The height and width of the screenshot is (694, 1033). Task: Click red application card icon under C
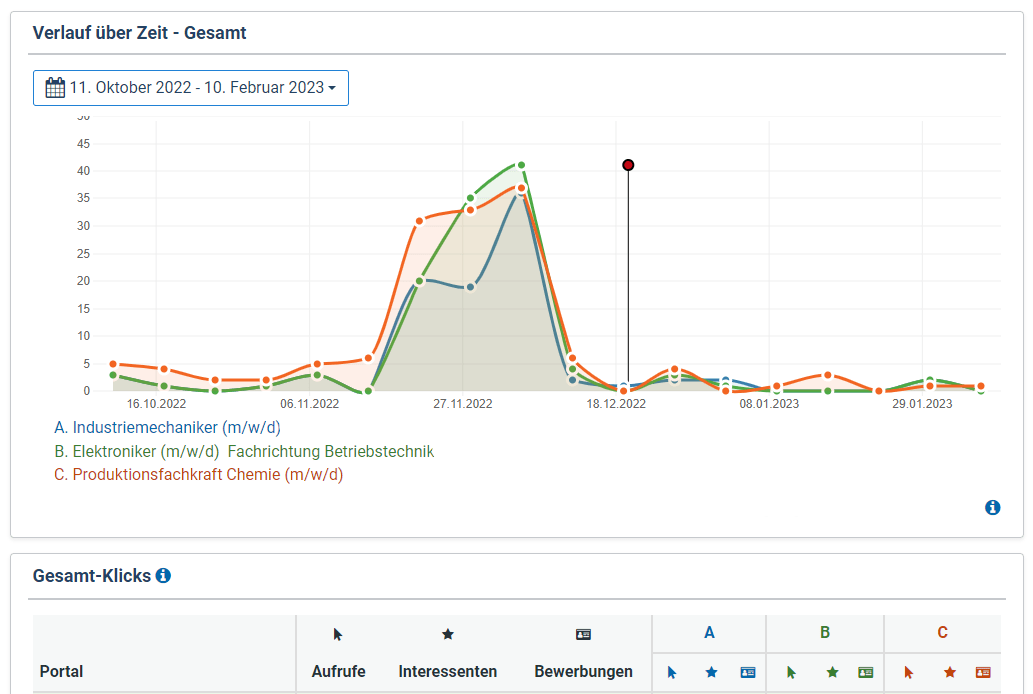(983, 673)
